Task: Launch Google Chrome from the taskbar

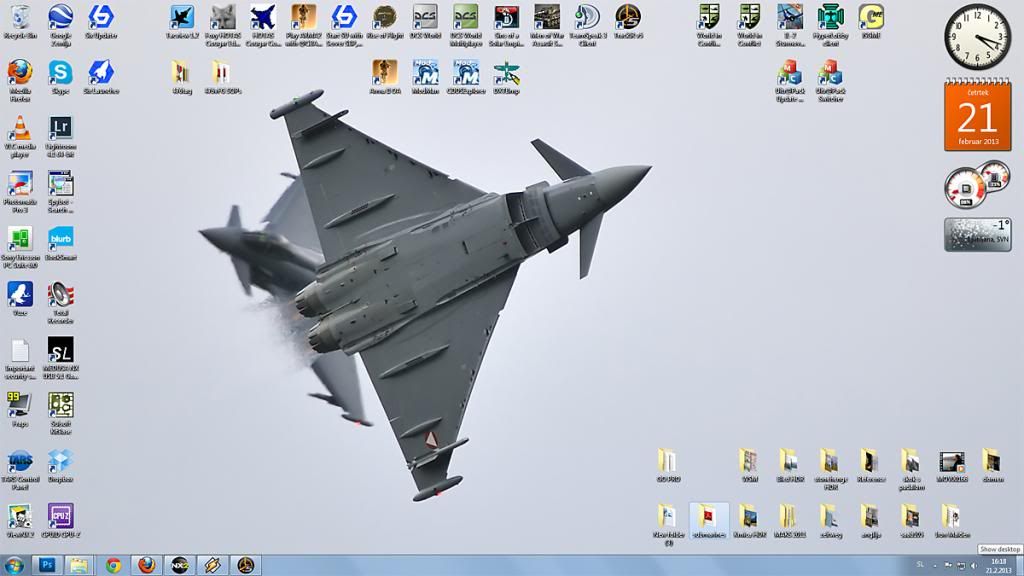Action: (112, 565)
